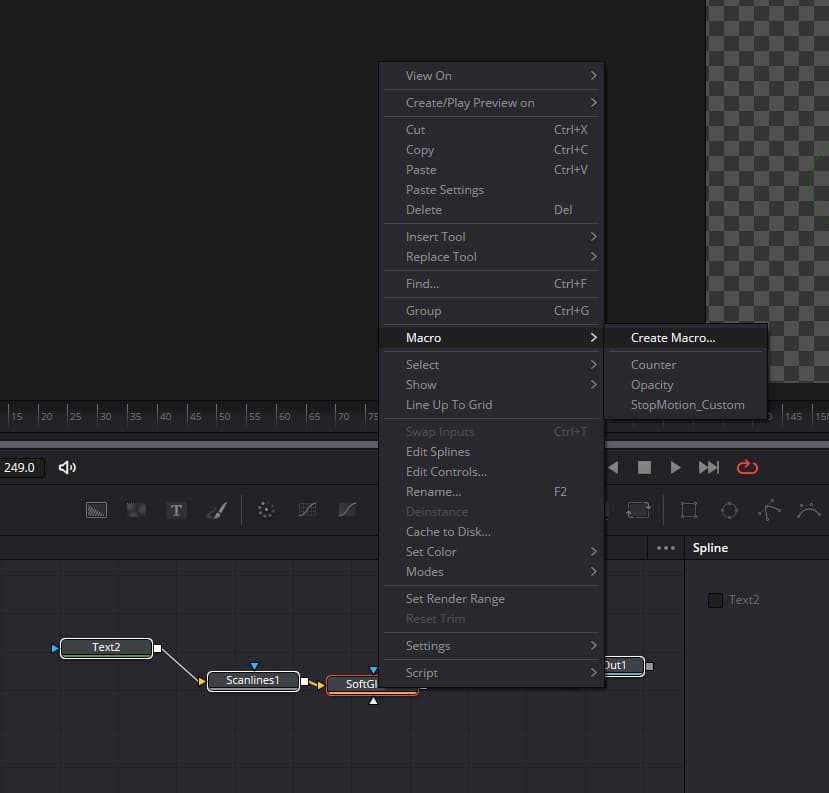Image resolution: width=829 pixels, height=793 pixels.
Task: Select Cache to Disk... option
Action: coord(492,531)
